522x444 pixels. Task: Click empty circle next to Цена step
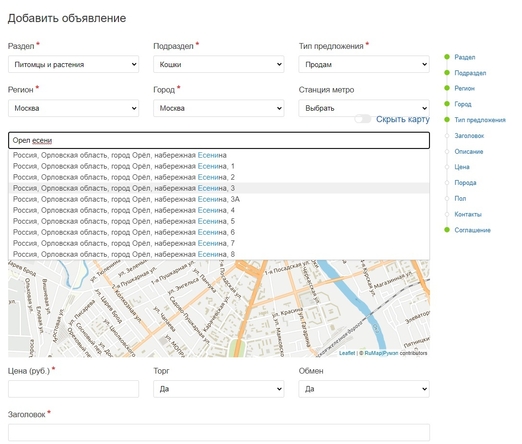[447, 167]
